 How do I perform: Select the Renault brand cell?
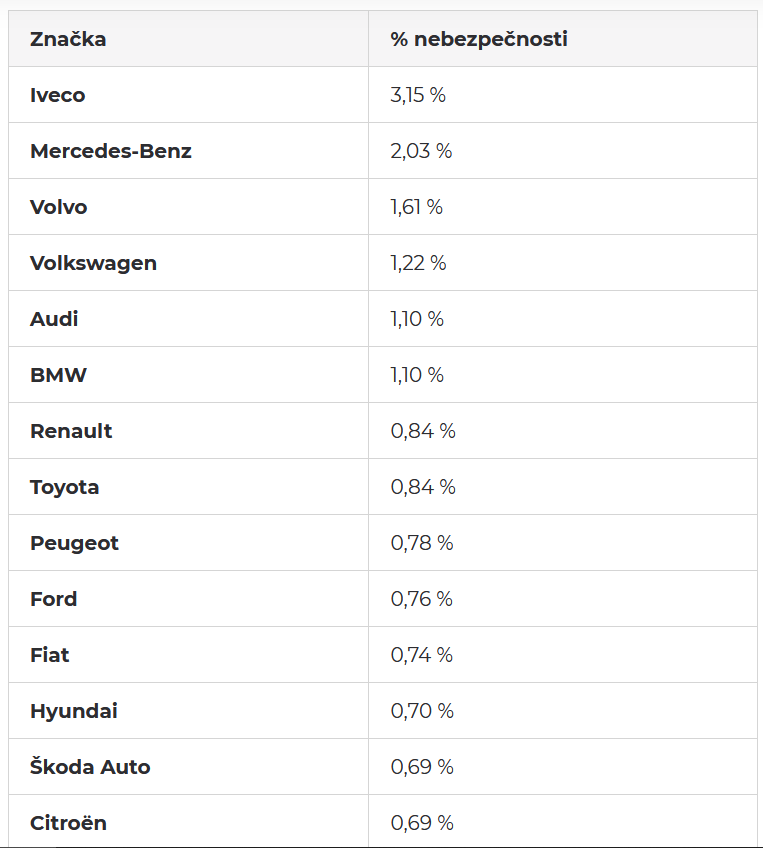[71, 431]
